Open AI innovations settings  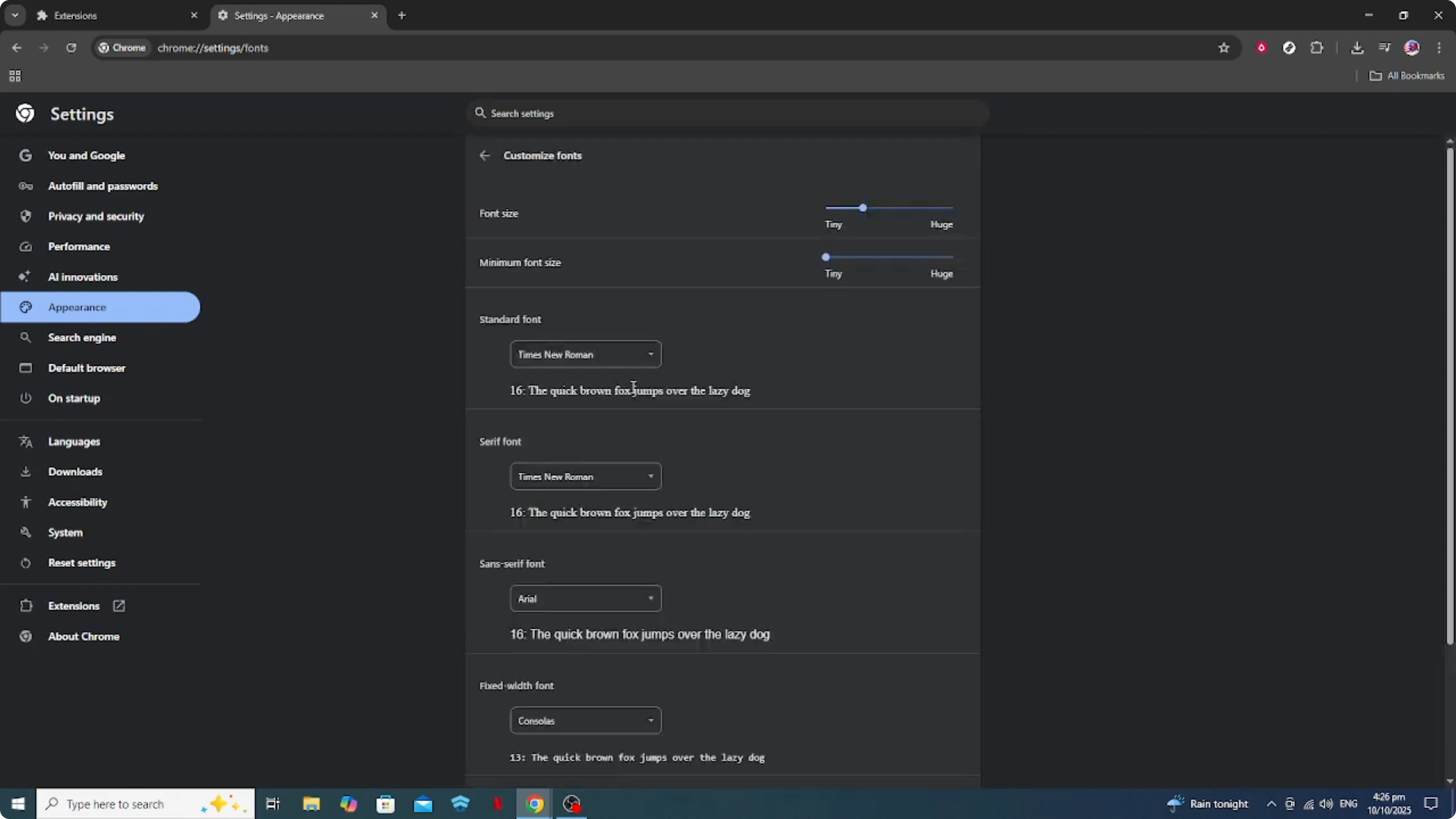coord(83,277)
